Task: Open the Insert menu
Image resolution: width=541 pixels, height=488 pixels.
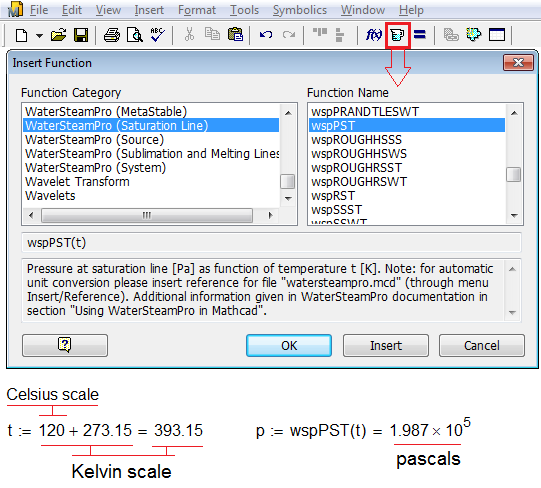Action: pos(149,10)
